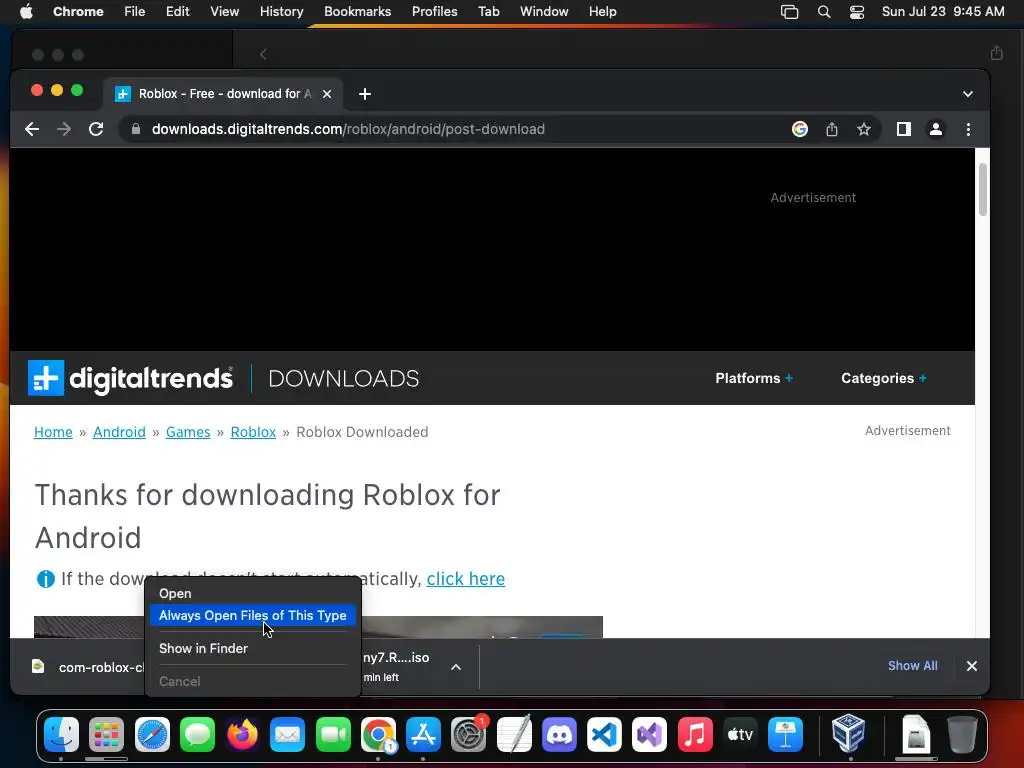Click the forward navigation arrow in Chrome
The image size is (1024, 768).
pyautogui.click(x=64, y=129)
